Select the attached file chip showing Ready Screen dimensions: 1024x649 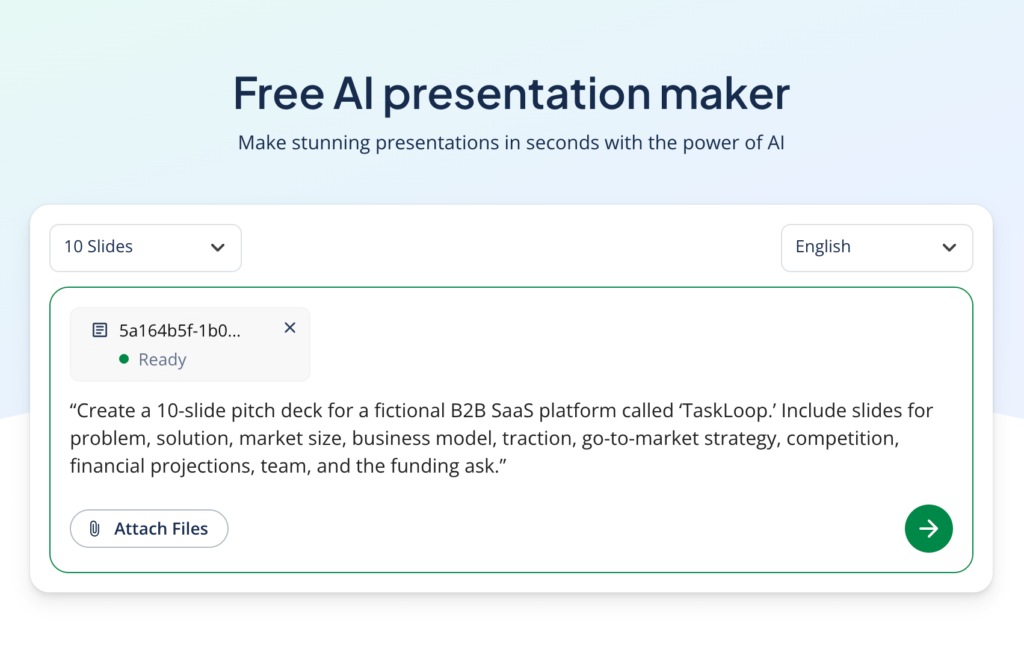(189, 344)
